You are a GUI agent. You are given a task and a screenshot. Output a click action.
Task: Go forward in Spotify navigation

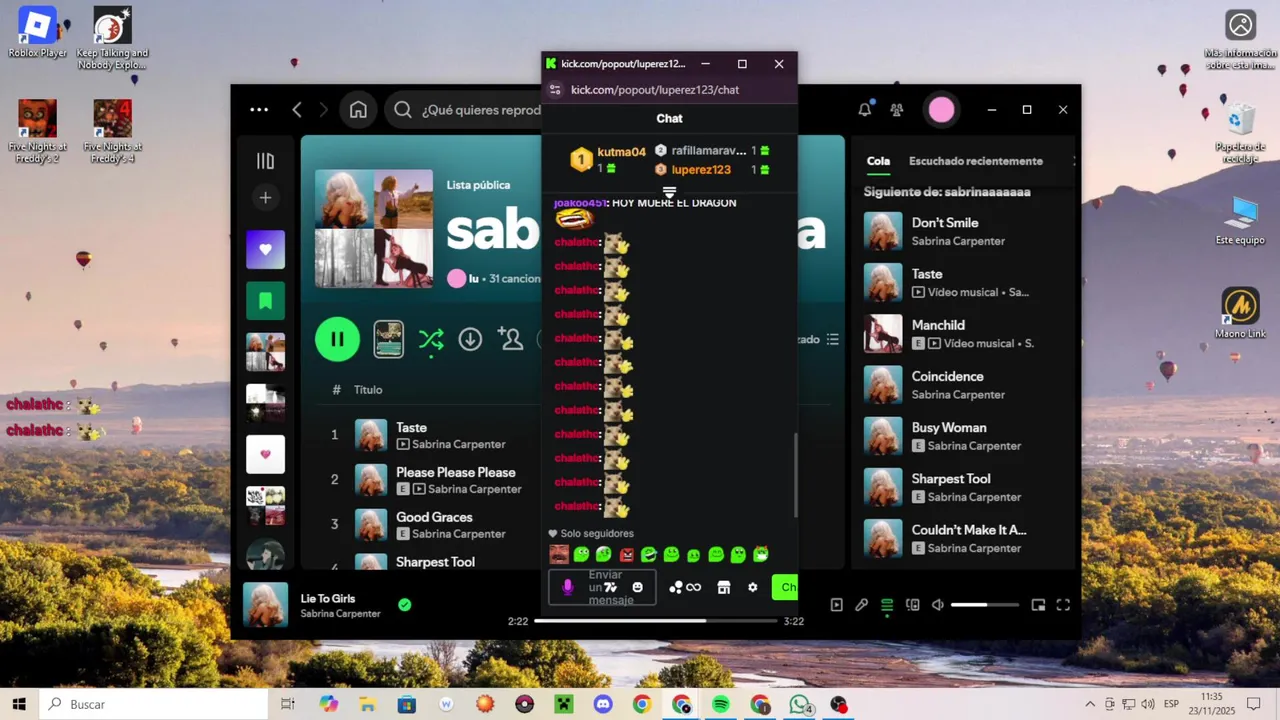(x=323, y=110)
